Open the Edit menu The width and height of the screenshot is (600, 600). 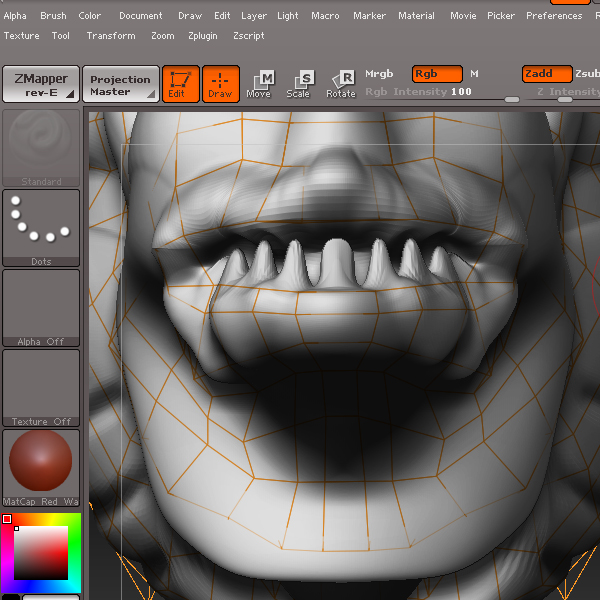coord(222,16)
